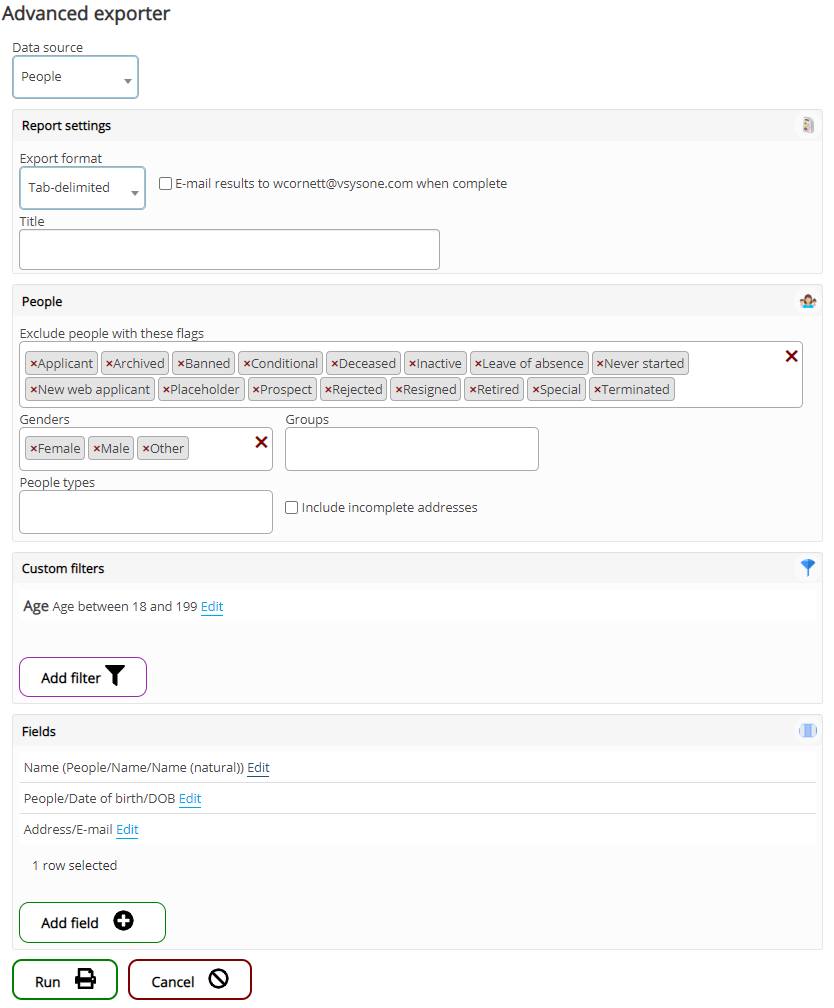Image resolution: width=834 pixels, height=1008 pixels.
Task: Click the Custom filters funnel icon
Action: pyautogui.click(x=808, y=568)
